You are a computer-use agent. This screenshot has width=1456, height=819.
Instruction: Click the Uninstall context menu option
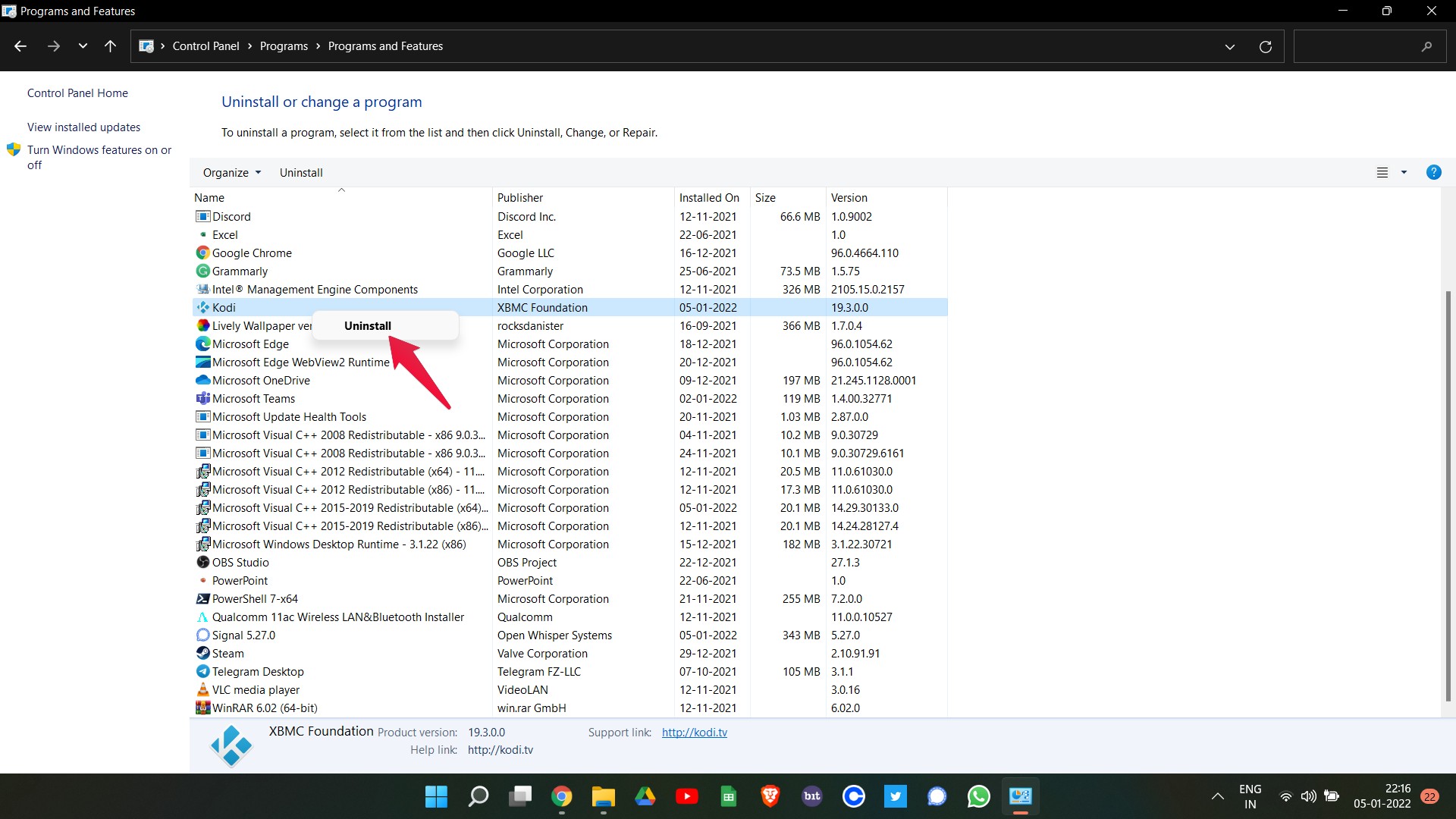coord(367,325)
